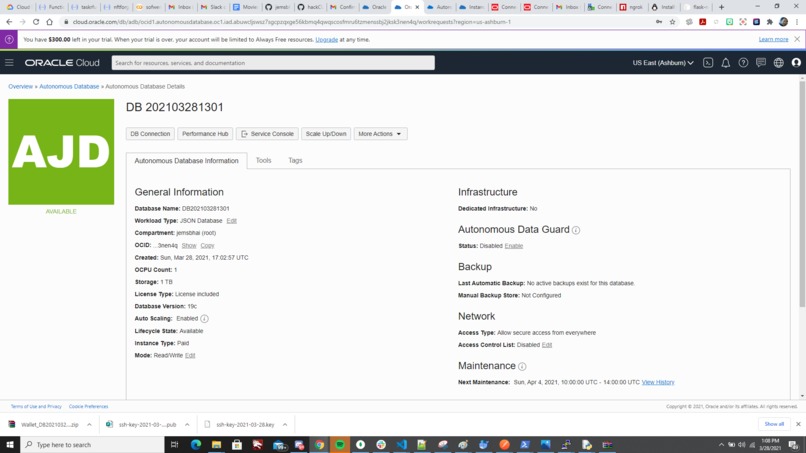Go to Overview breadcrumb
Image resolution: width=806 pixels, height=453 pixels.
point(20,86)
